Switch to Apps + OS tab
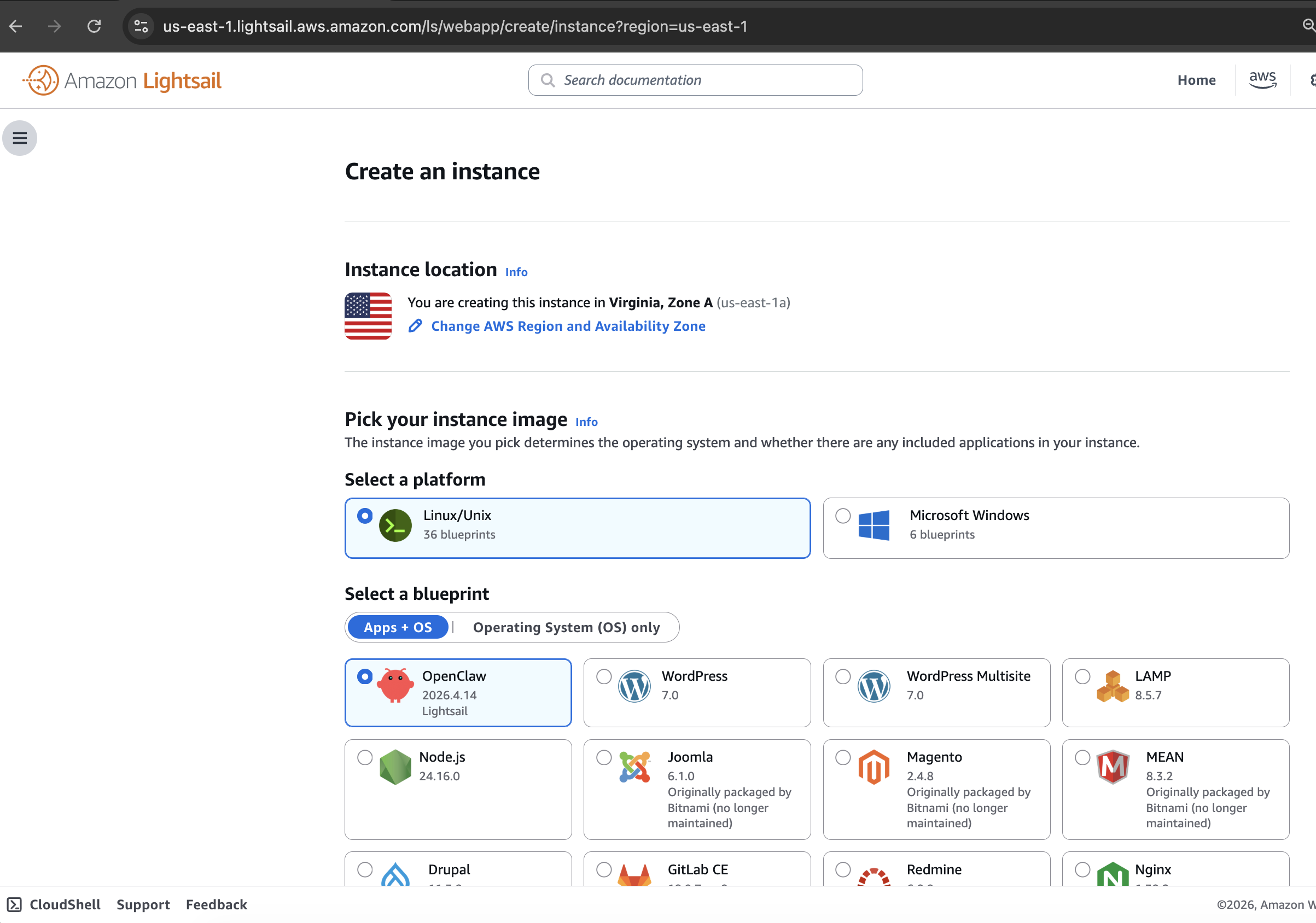This screenshot has width=1316, height=923. coord(398,627)
